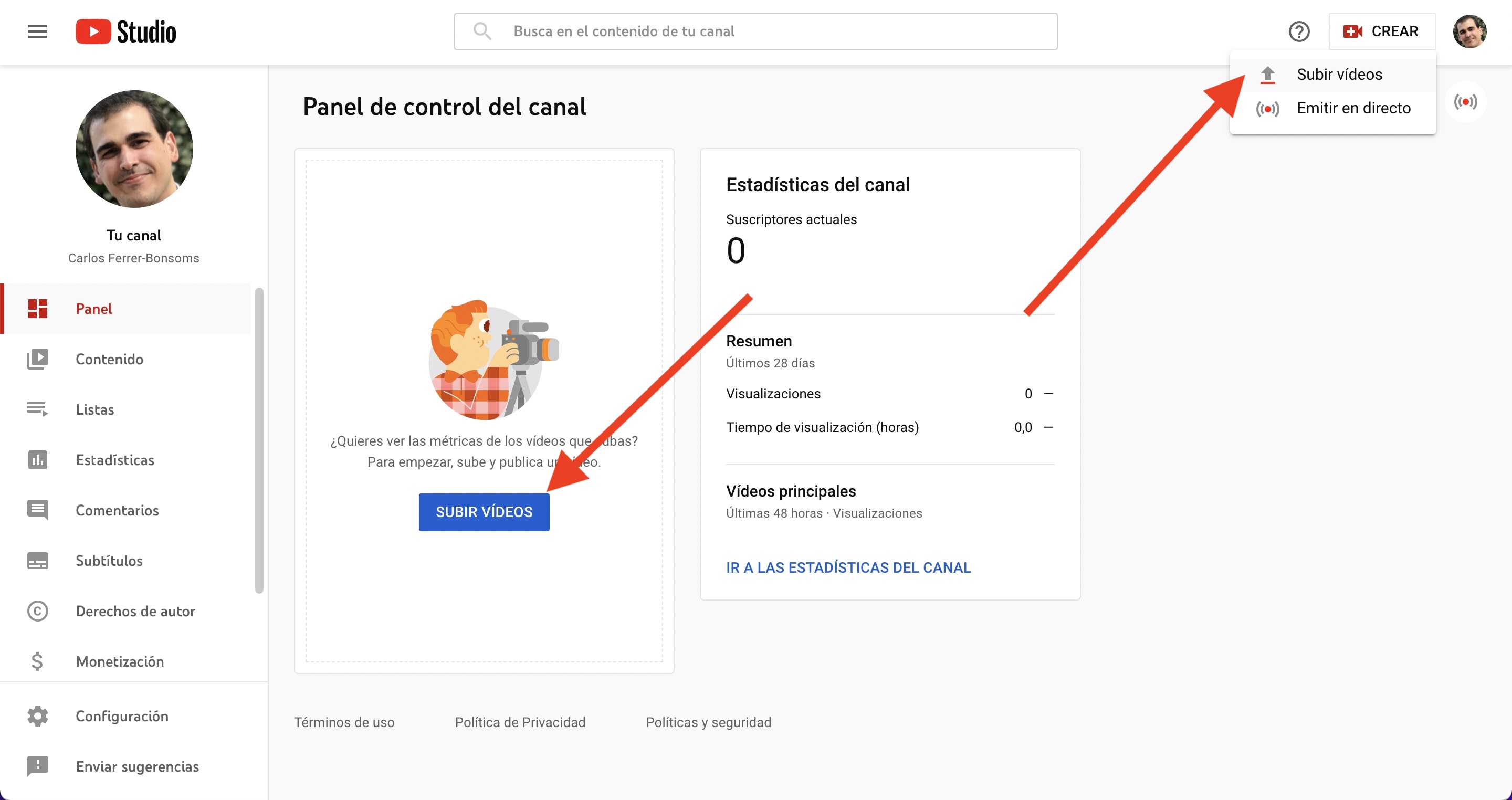
Task: Click the large channel profile picture
Action: [x=134, y=149]
